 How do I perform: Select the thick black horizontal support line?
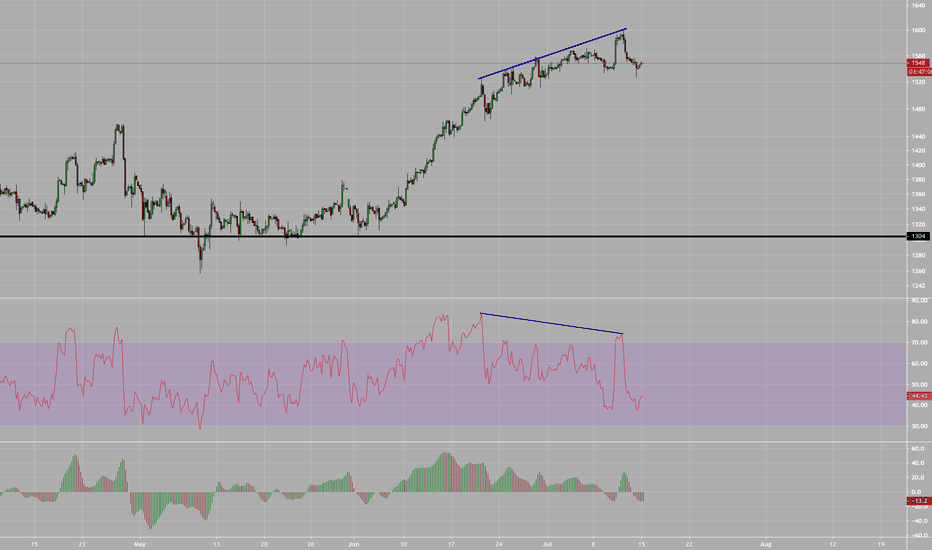(x=454, y=237)
